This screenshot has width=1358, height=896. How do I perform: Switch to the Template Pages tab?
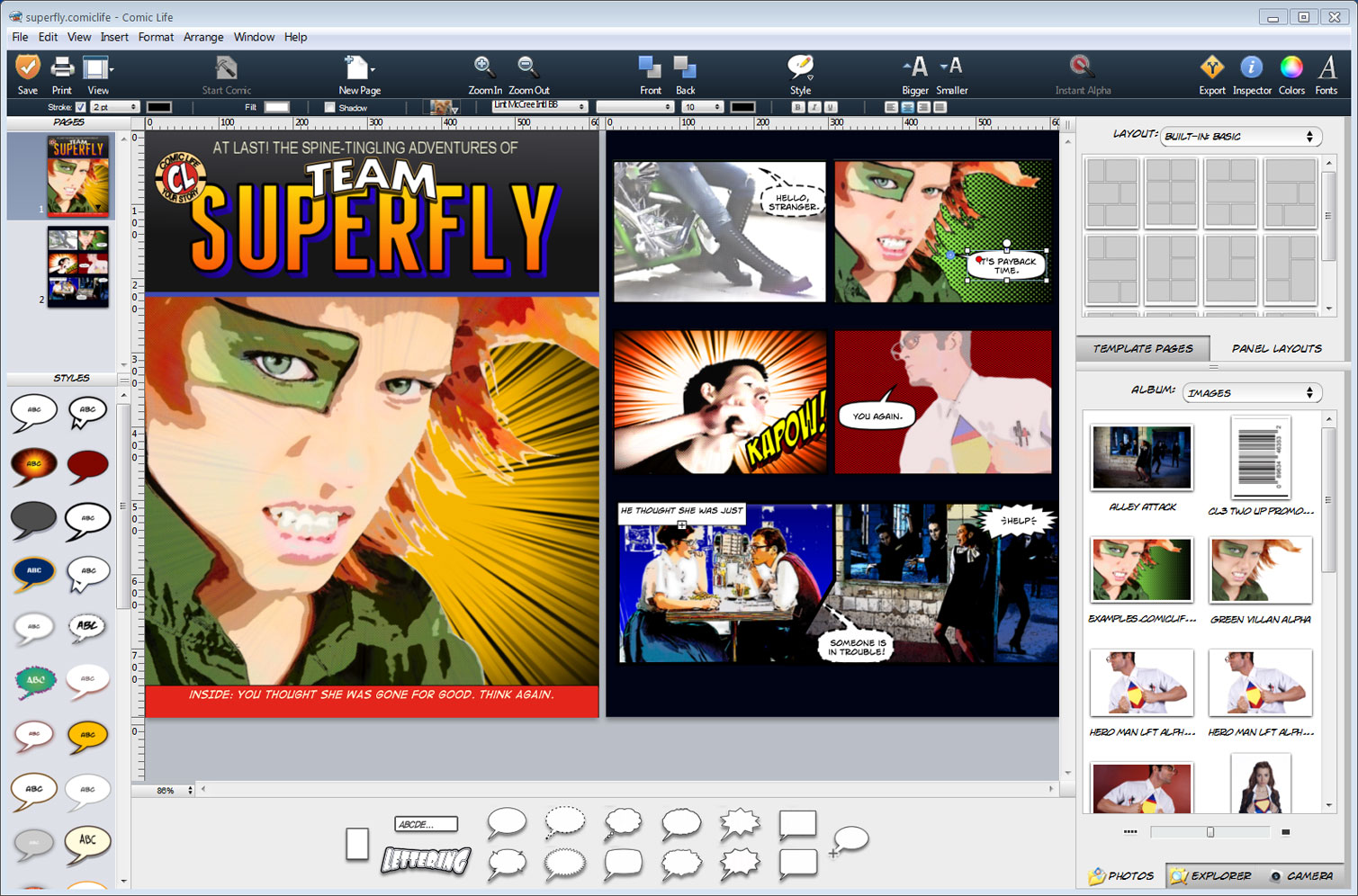(x=1143, y=348)
